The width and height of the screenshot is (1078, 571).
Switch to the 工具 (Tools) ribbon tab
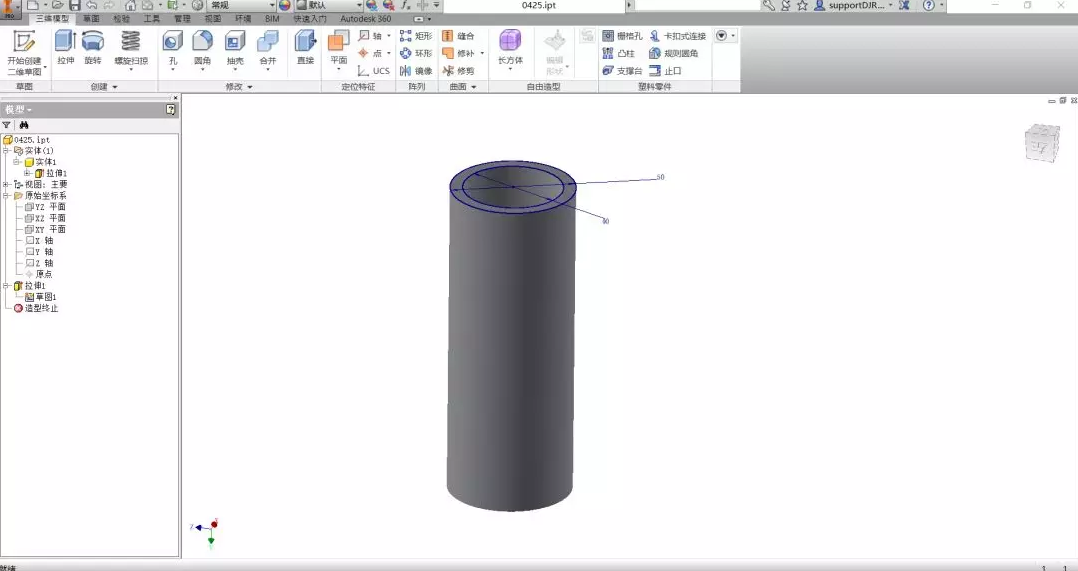point(152,19)
